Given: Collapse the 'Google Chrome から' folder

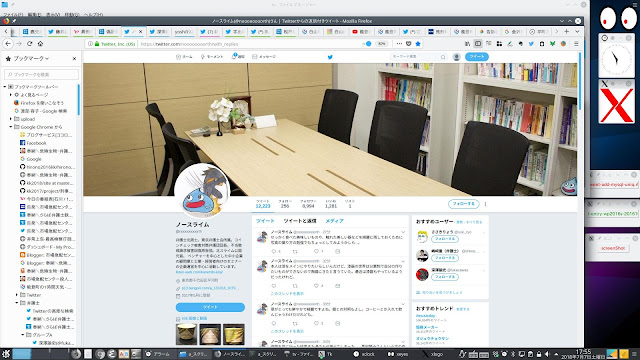Looking at the screenshot, I should coord(11,127).
